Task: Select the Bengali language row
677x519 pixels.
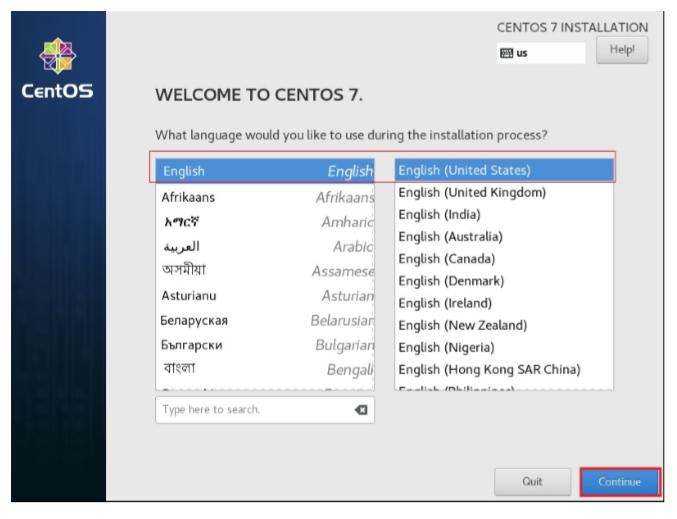Action: point(265,370)
